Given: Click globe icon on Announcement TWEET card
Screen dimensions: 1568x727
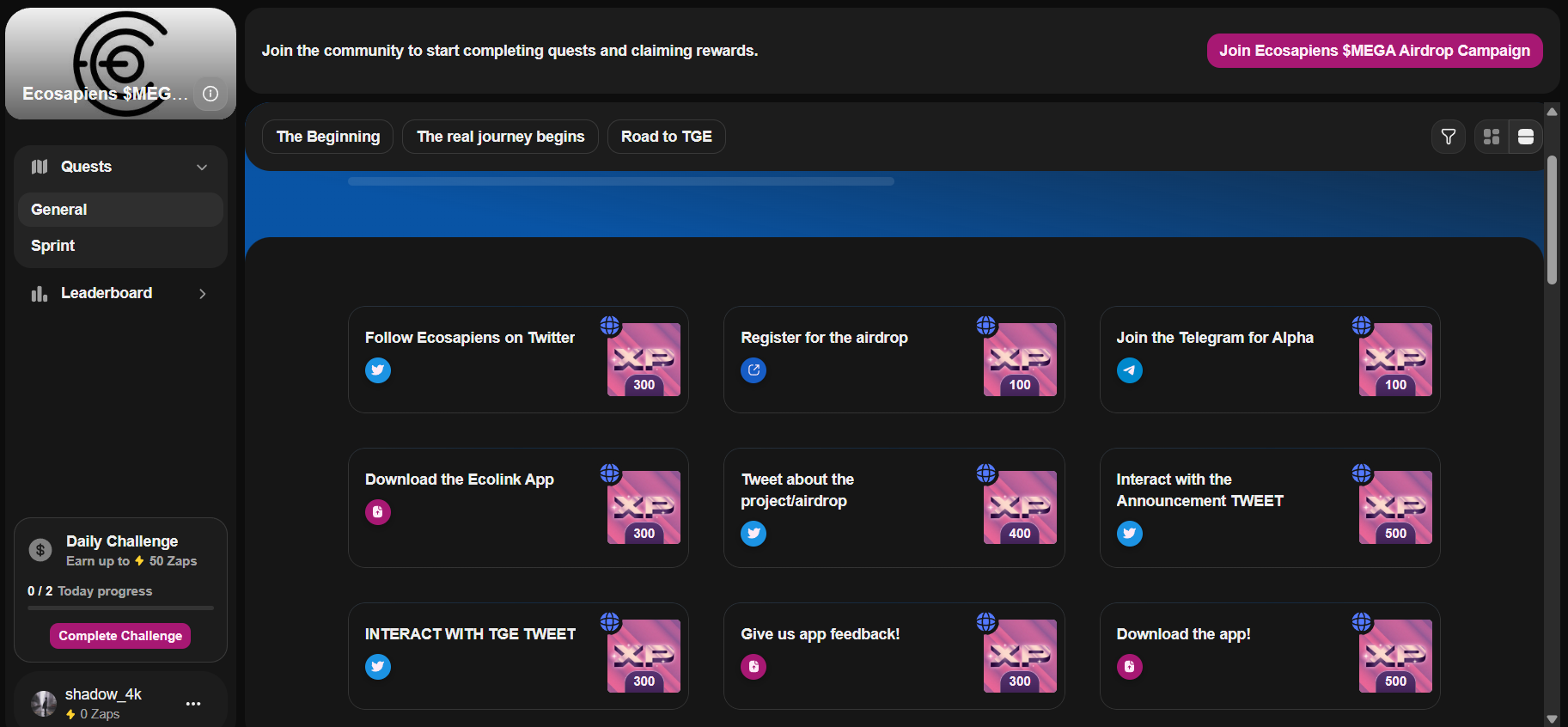Looking at the screenshot, I should coord(1362,473).
